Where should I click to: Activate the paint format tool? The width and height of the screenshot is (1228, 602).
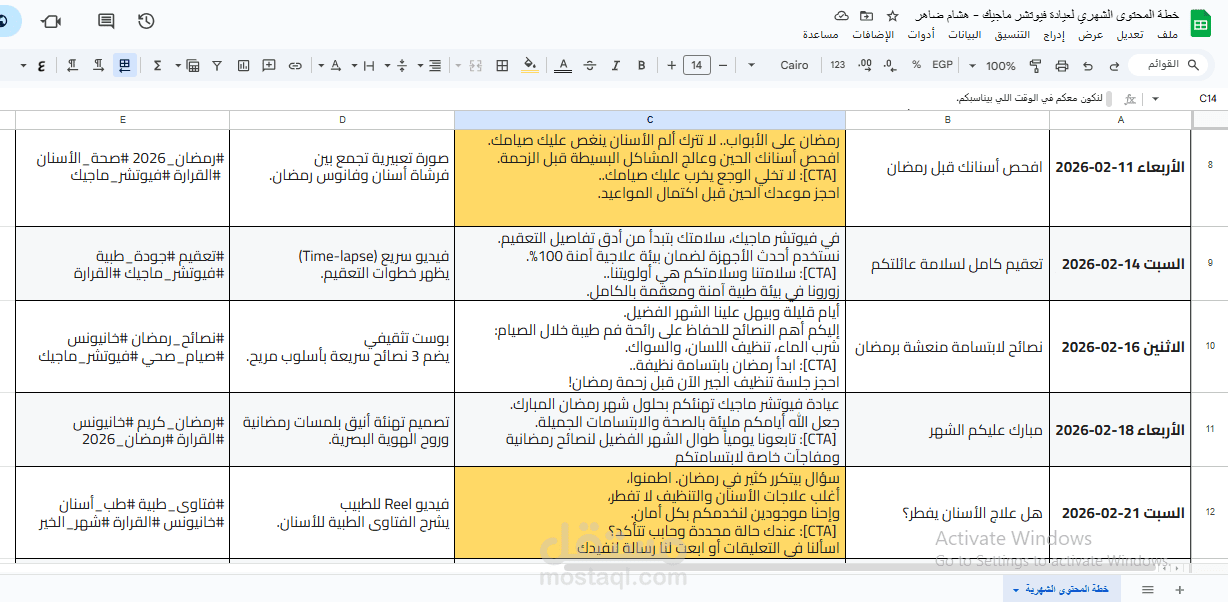click(1035, 66)
